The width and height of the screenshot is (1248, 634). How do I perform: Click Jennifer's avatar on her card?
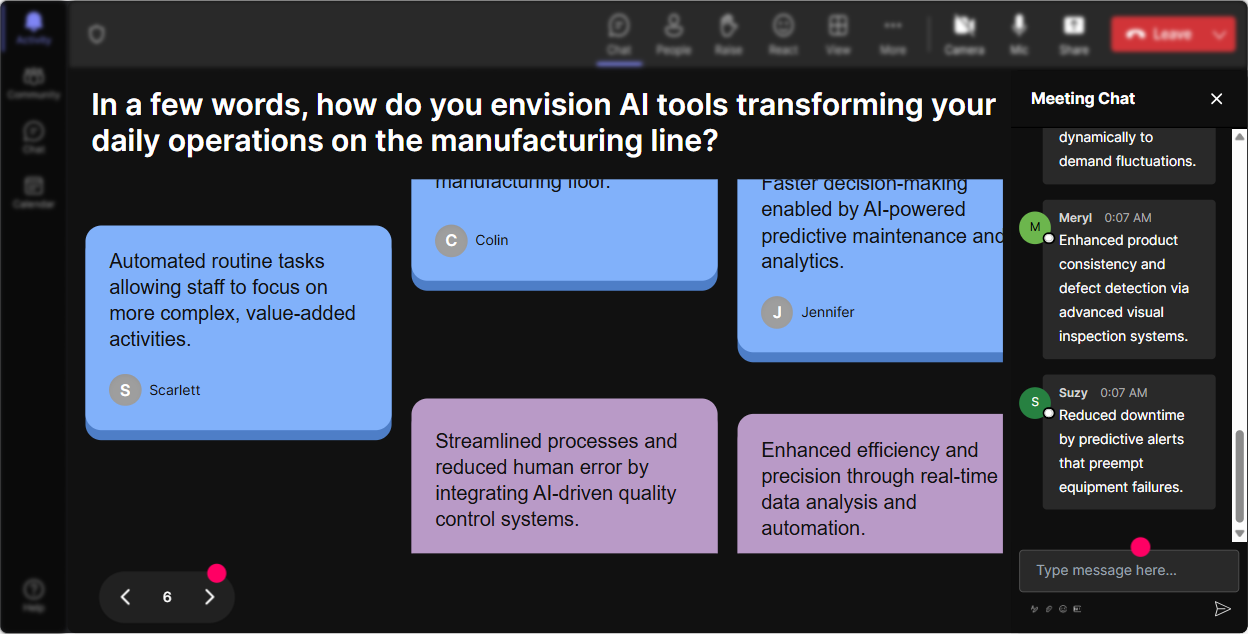click(x=777, y=312)
